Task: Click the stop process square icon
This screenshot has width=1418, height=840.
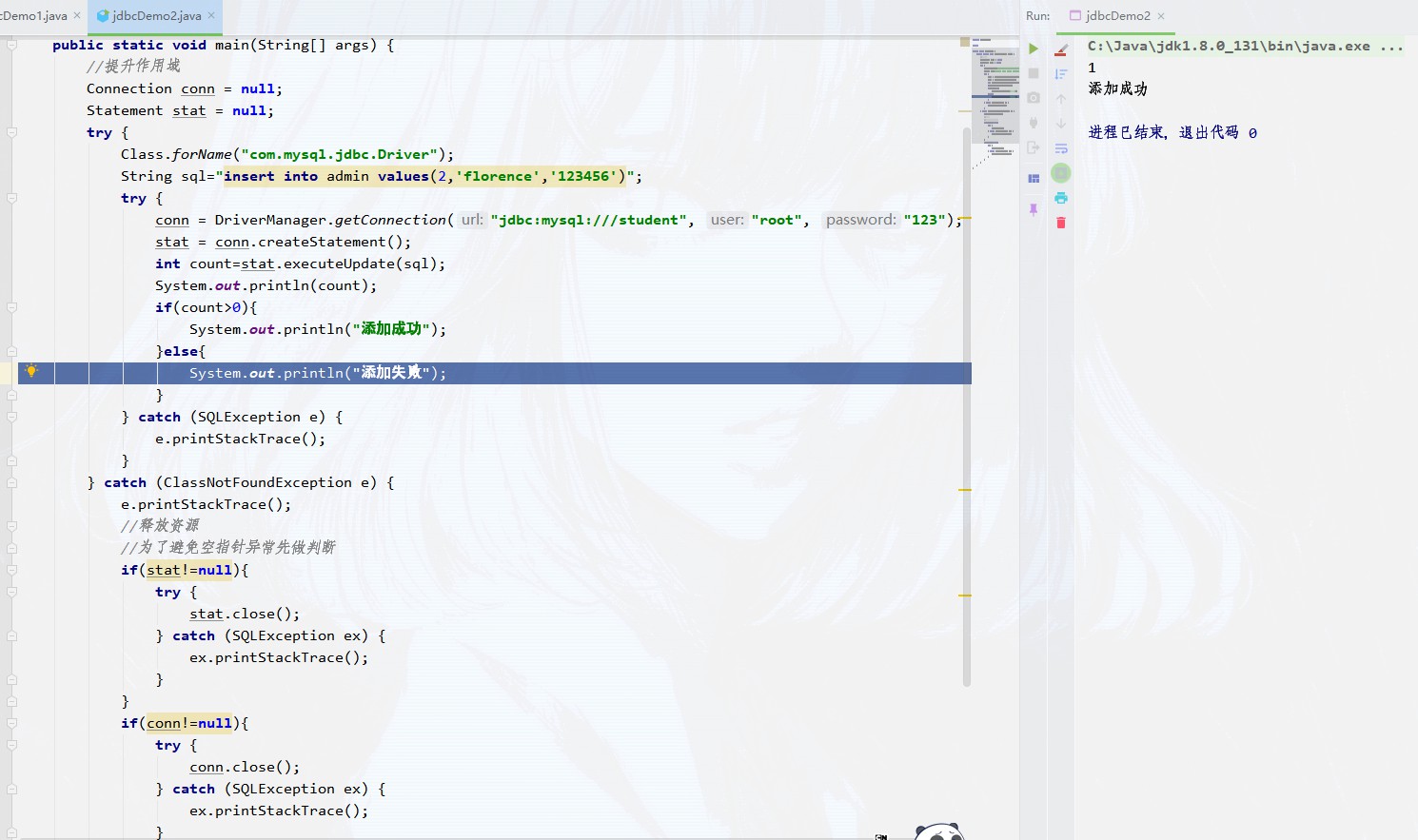Action: 1034,73
